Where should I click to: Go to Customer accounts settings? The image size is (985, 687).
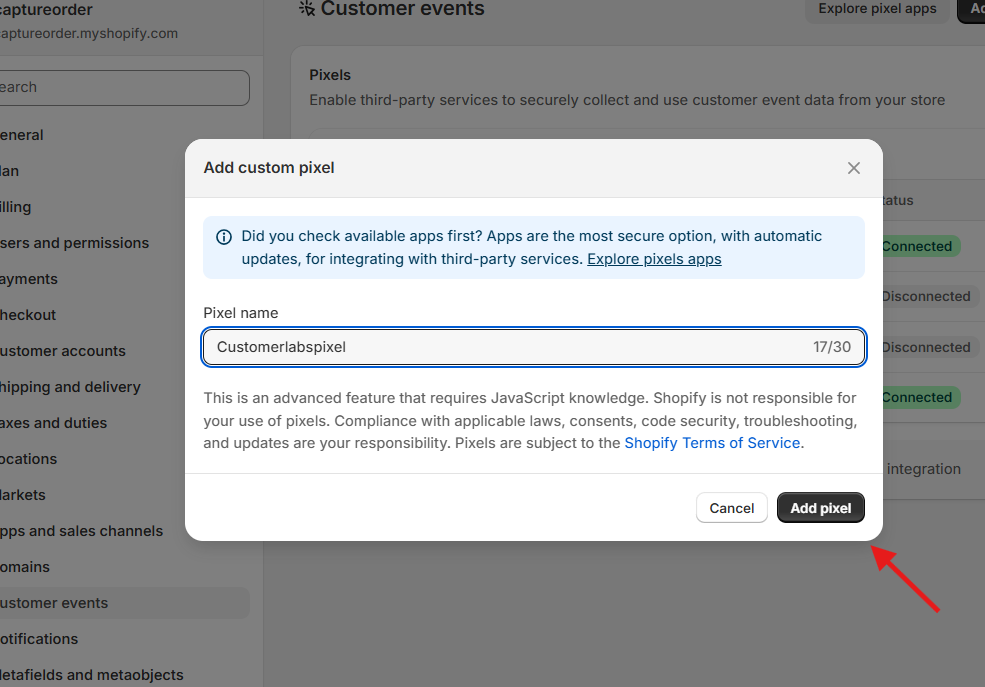pos(63,351)
